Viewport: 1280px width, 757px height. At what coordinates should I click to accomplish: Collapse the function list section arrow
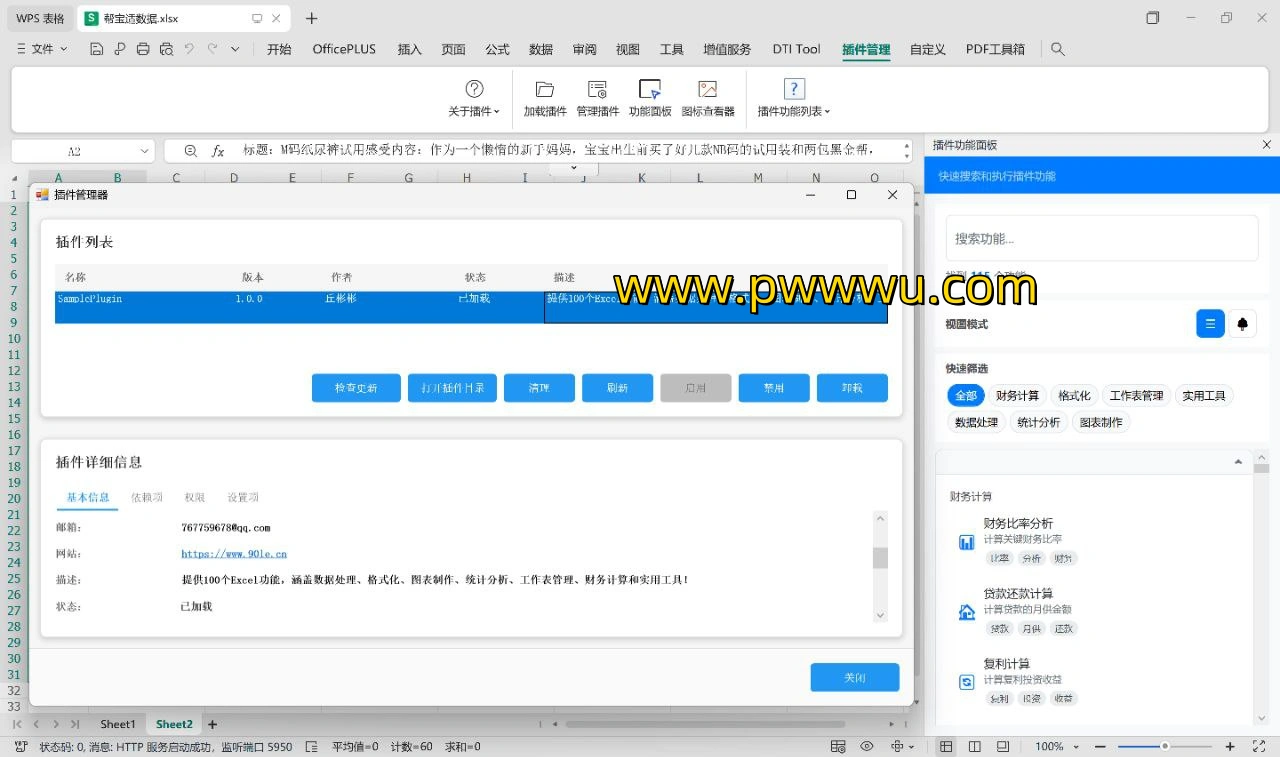[1238, 461]
